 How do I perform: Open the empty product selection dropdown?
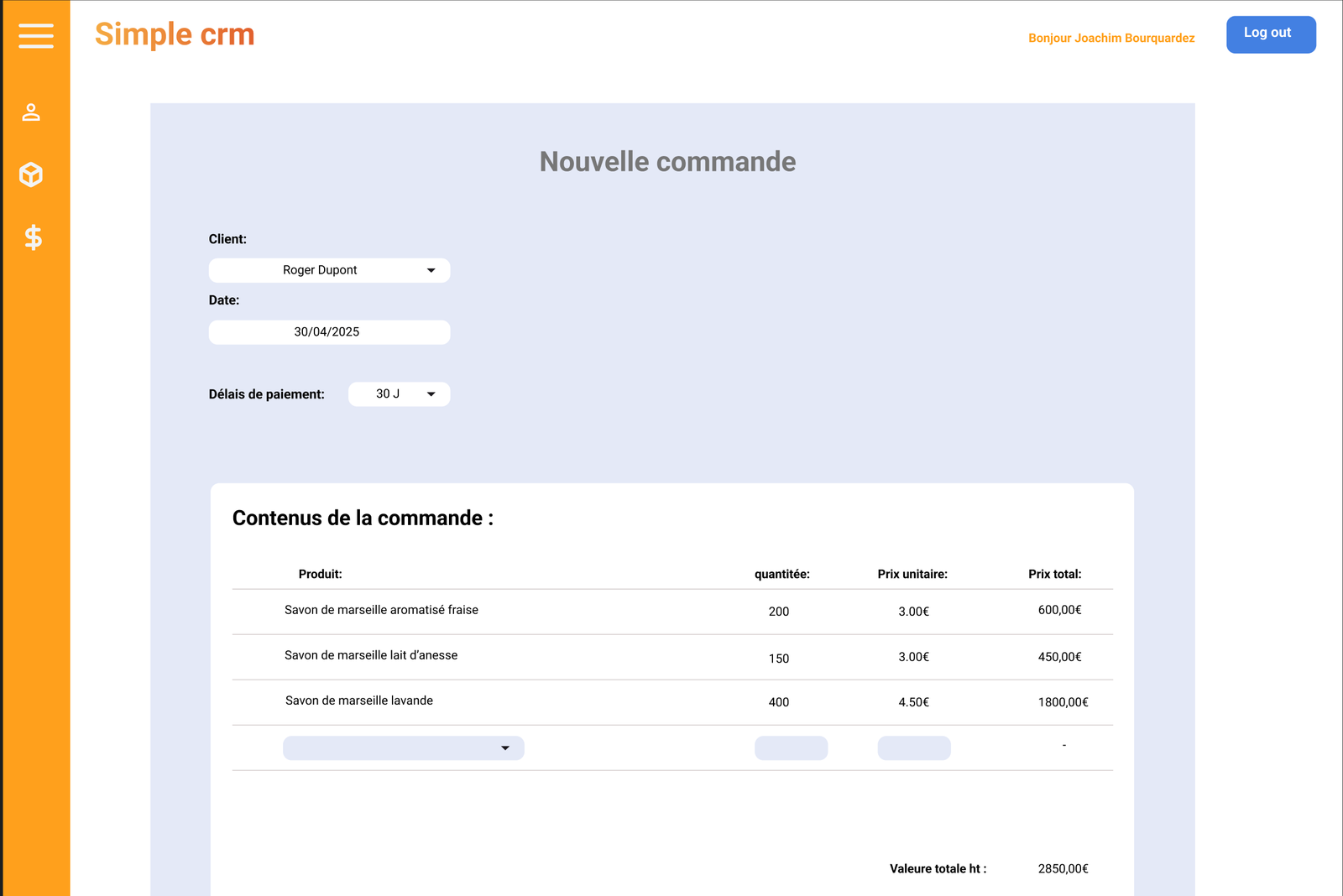tap(404, 748)
